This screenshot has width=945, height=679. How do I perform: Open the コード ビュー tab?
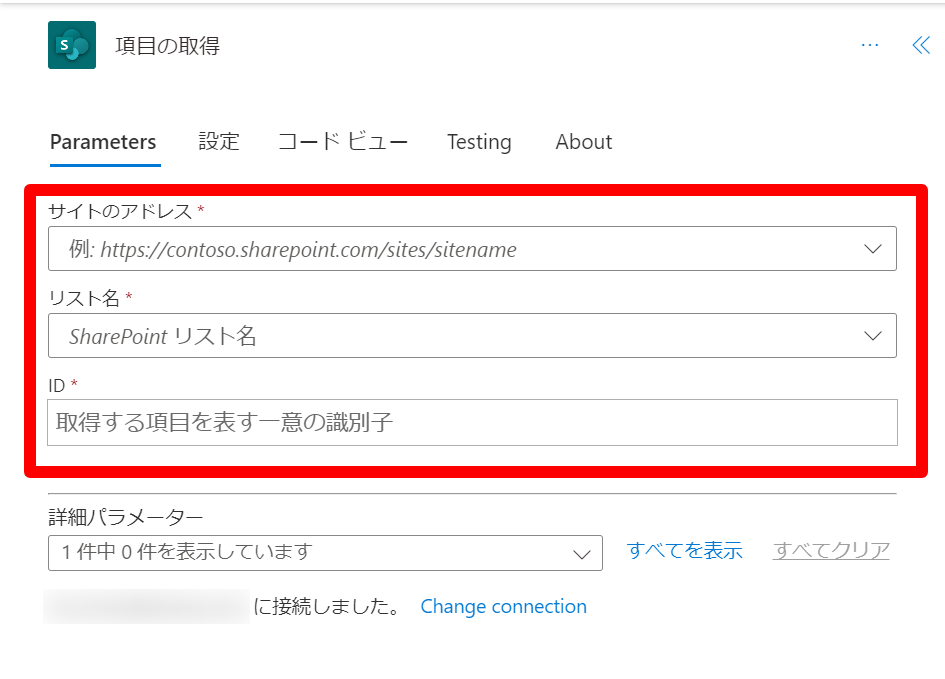tap(342, 142)
